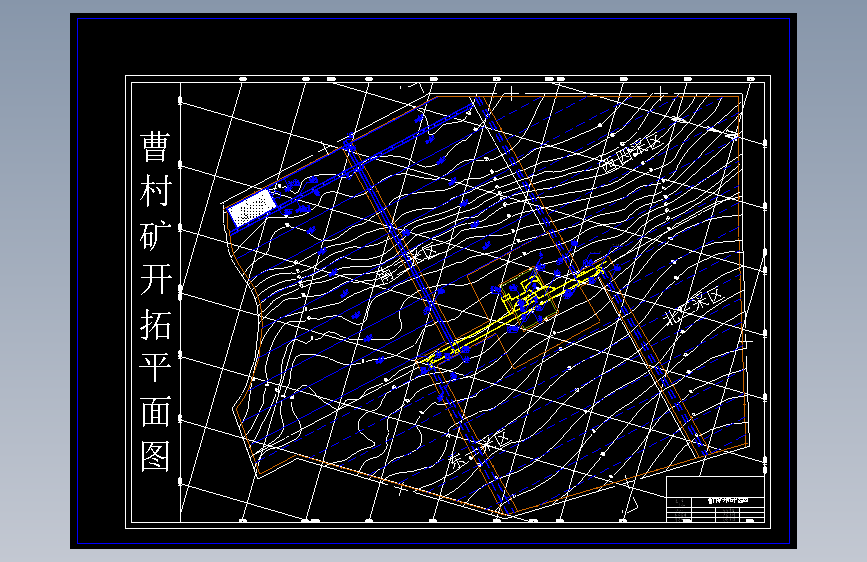Image resolution: width=867 pixels, height=562 pixels.
Task: Click the character 平 in the vertical title
Action: point(155,368)
